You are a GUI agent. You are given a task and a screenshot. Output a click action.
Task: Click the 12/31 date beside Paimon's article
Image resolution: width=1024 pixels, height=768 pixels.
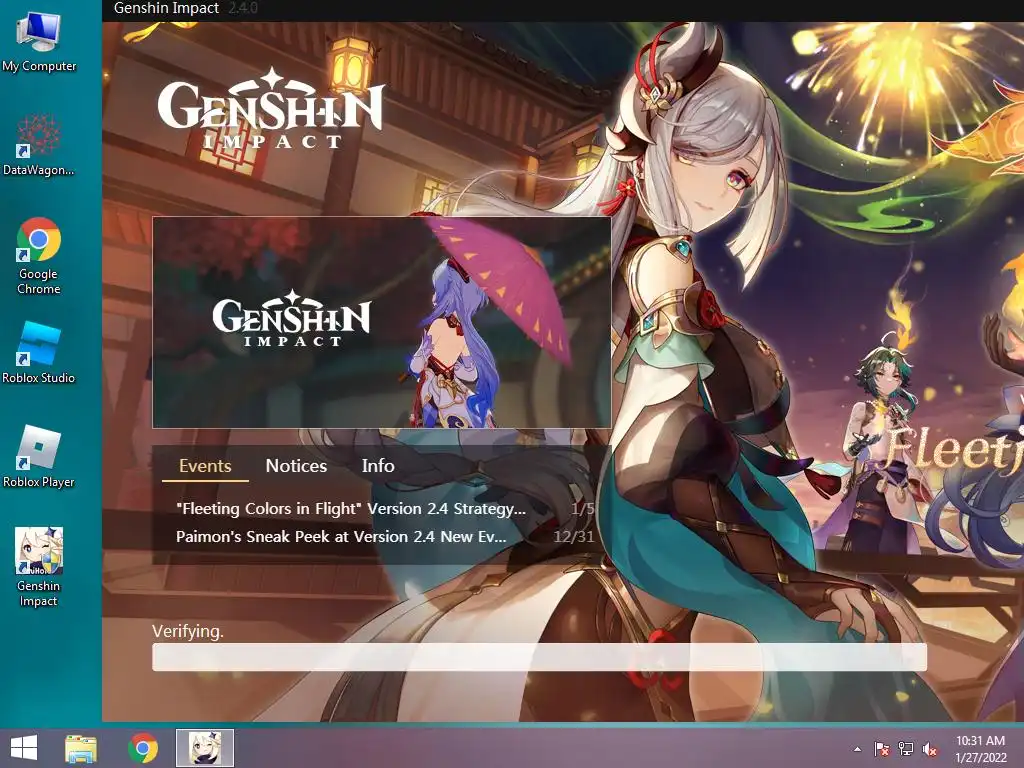(574, 537)
